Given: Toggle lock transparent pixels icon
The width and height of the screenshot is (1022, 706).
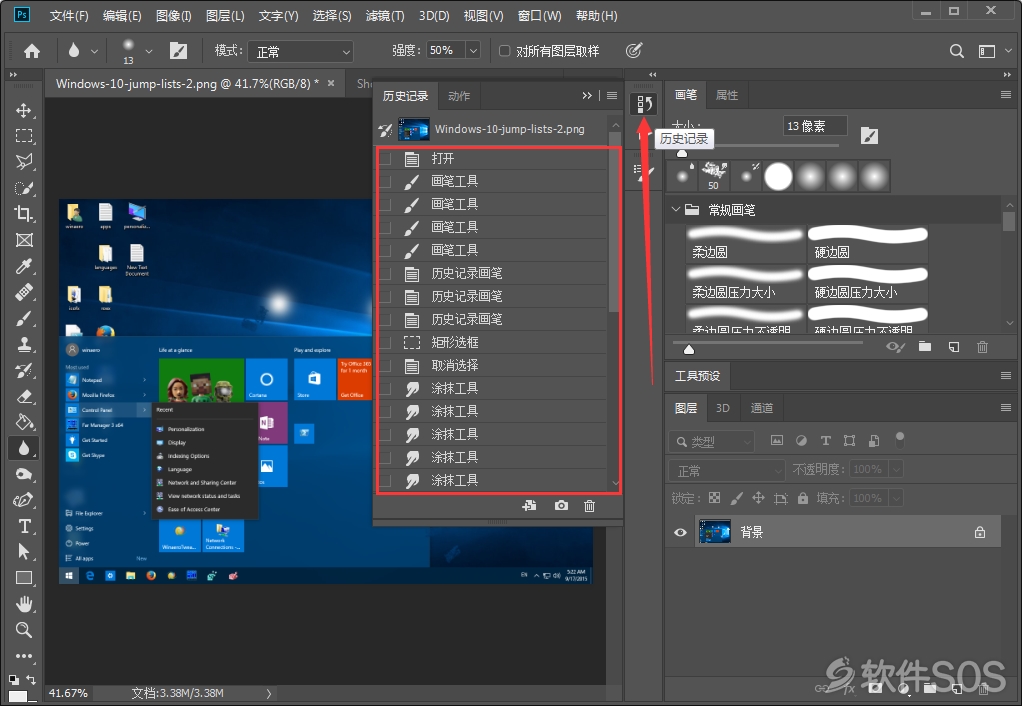Looking at the screenshot, I should (715, 498).
